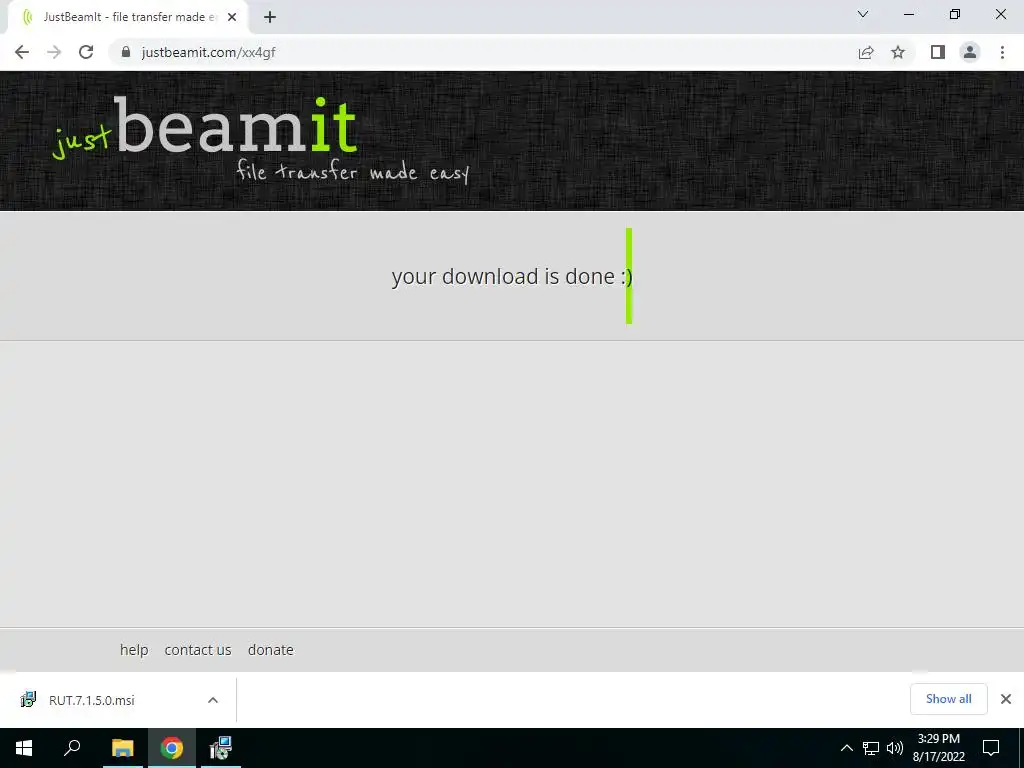Open the notification center icon
1024x768 pixels.
pos(991,748)
